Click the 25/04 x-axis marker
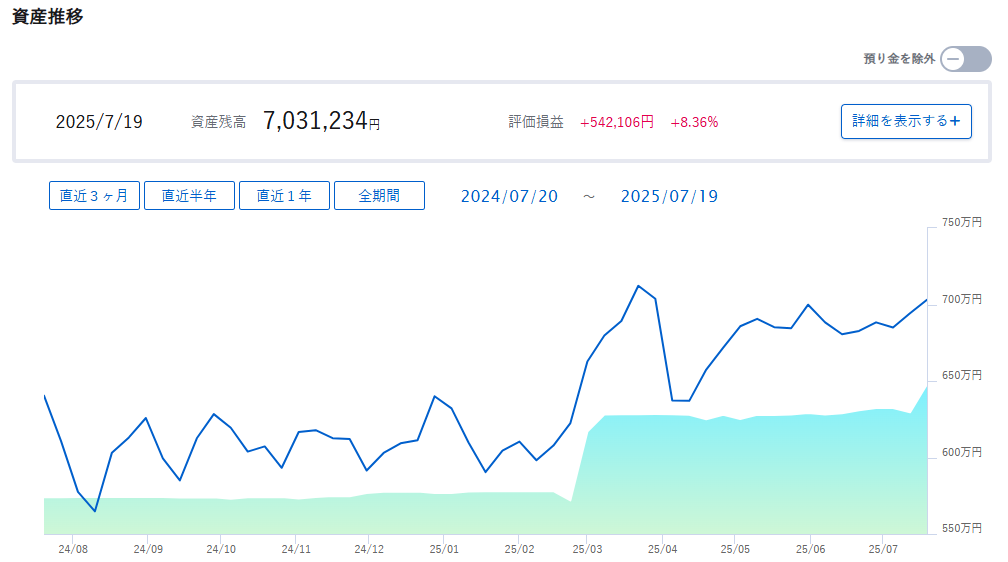1008x562 pixels. pyautogui.click(x=662, y=549)
